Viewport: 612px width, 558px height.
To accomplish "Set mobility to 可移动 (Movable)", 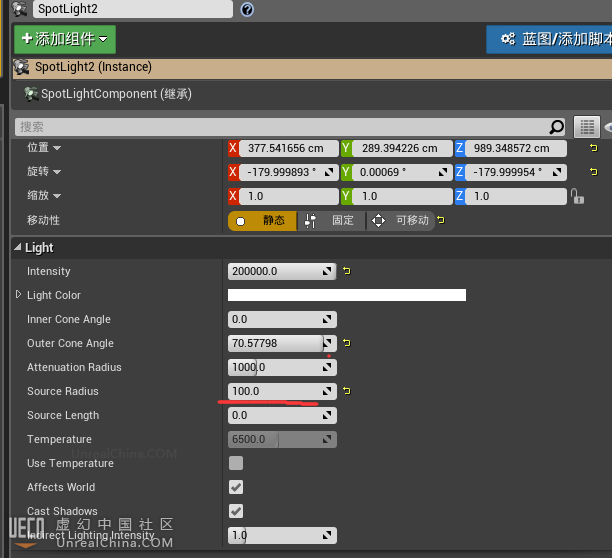I will (x=401, y=220).
